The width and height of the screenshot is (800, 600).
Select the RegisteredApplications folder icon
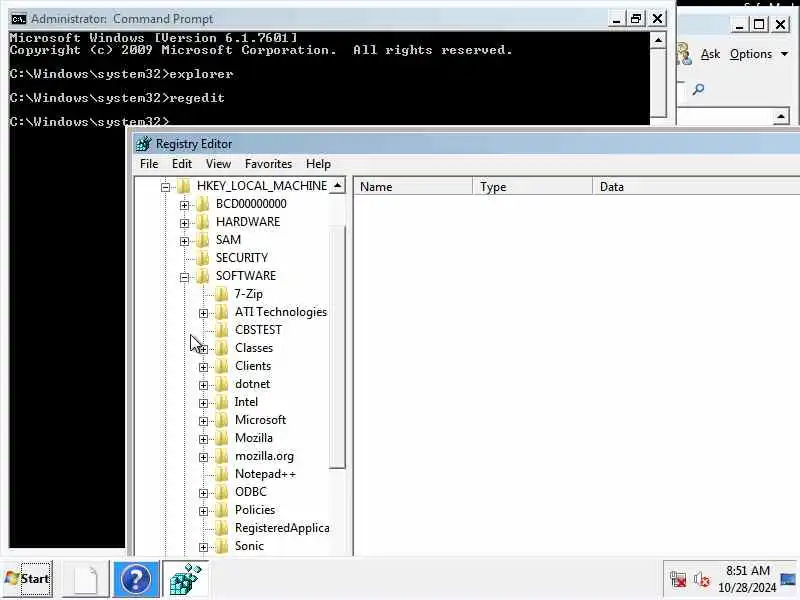click(x=221, y=528)
